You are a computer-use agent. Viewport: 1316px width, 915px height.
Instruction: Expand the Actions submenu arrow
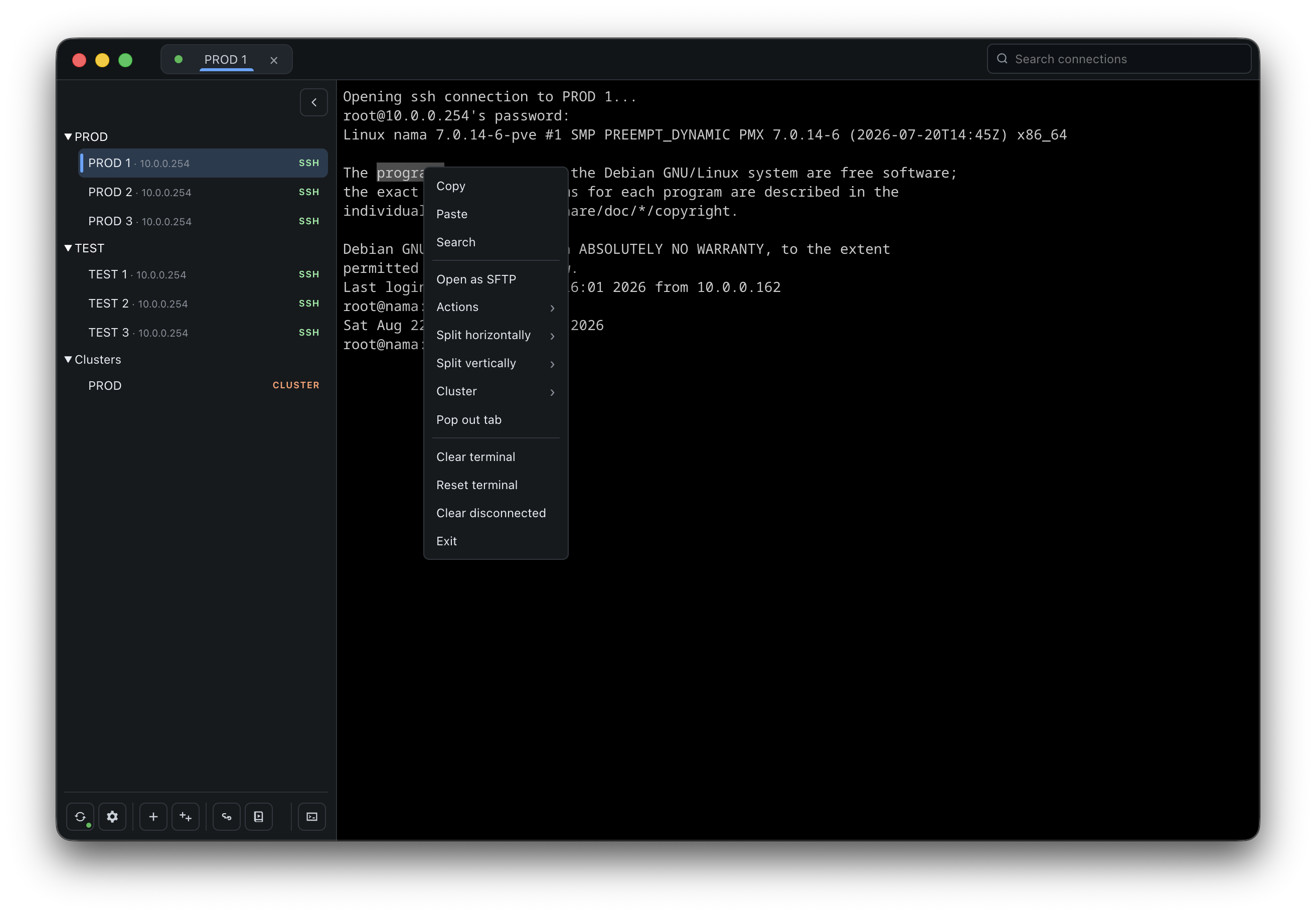pos(552,308)
